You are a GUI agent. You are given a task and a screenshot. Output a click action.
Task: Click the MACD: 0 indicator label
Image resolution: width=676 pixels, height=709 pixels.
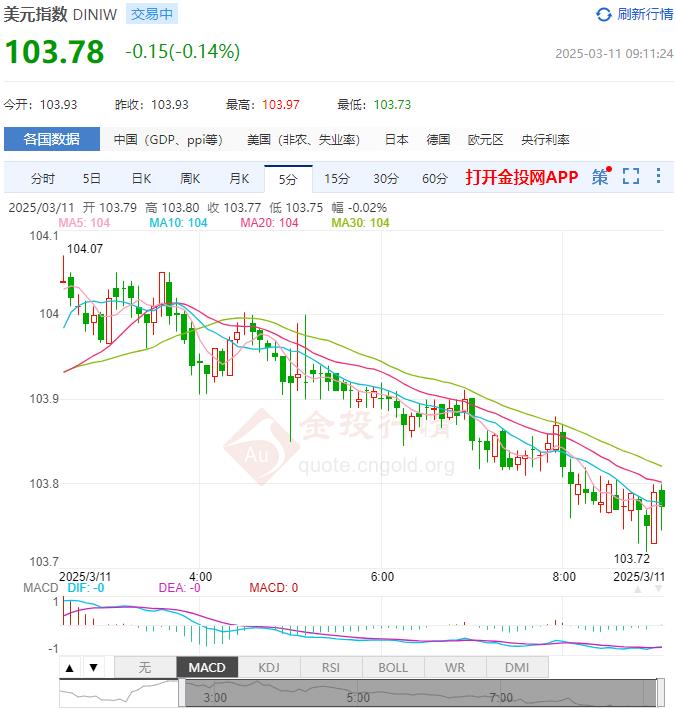[x=274, y=588]
